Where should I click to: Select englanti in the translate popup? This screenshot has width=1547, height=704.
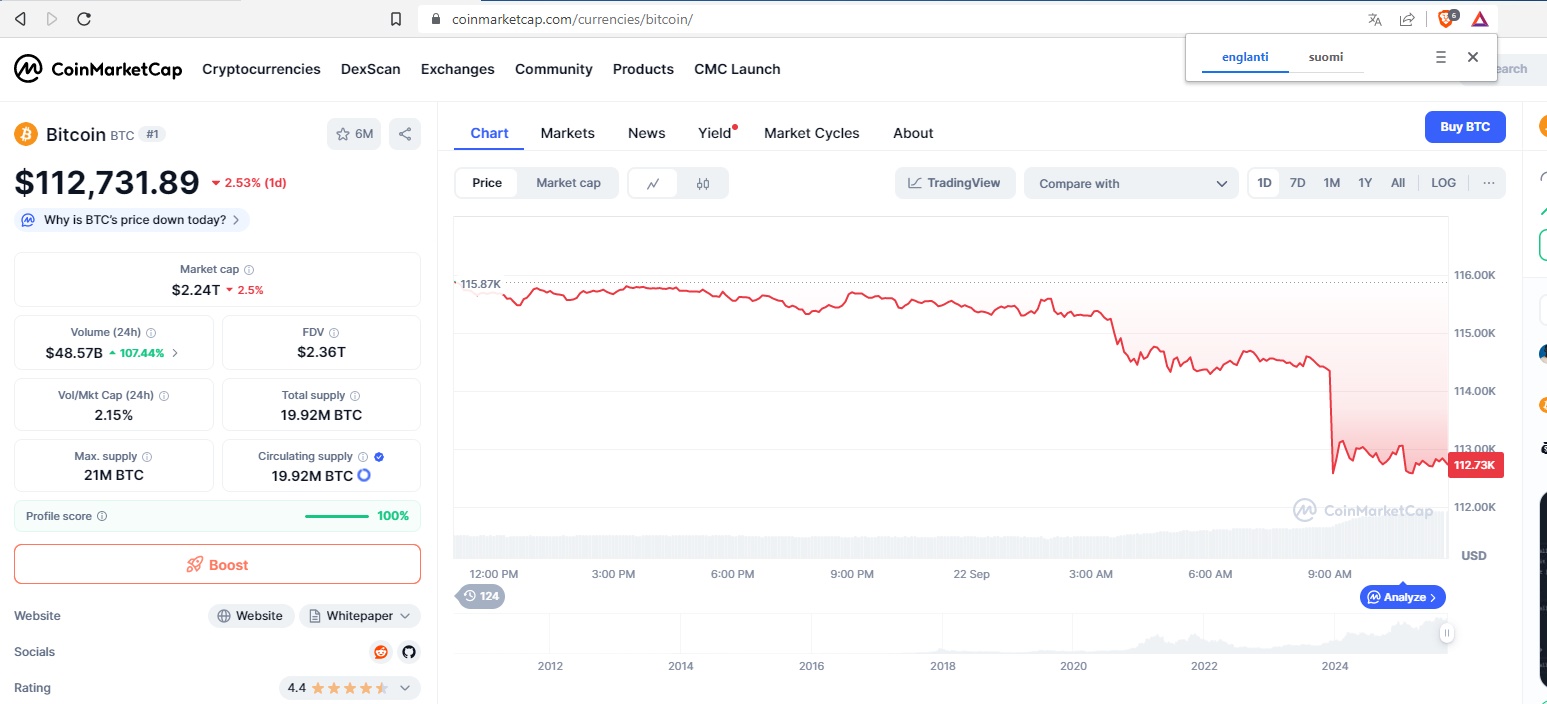1245,57
